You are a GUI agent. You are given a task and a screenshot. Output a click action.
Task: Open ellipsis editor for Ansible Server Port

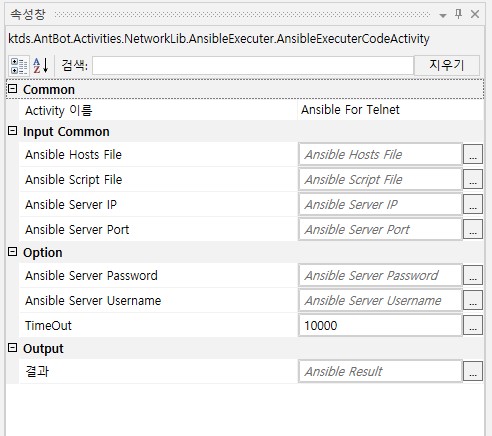point(473,229)
